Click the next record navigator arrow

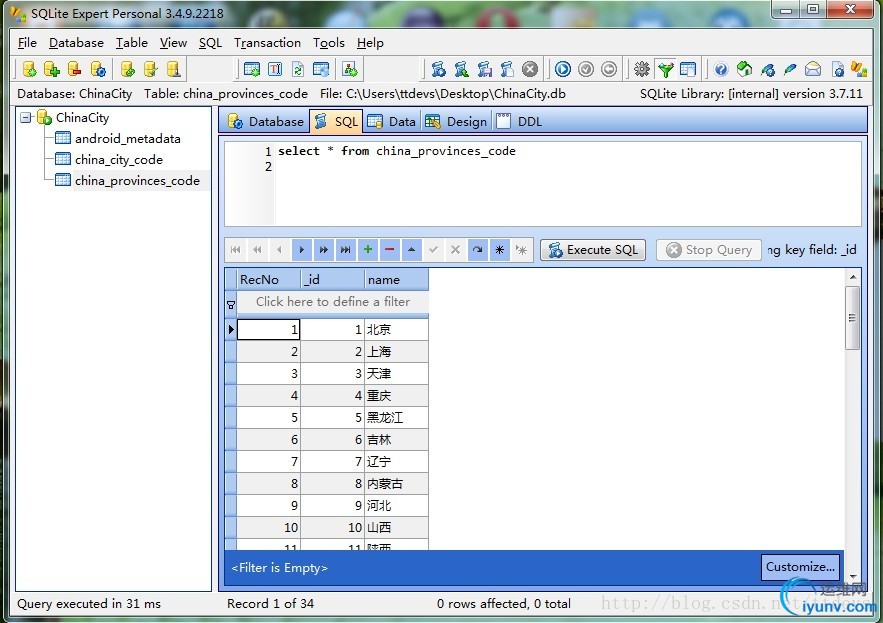point(302,250)
